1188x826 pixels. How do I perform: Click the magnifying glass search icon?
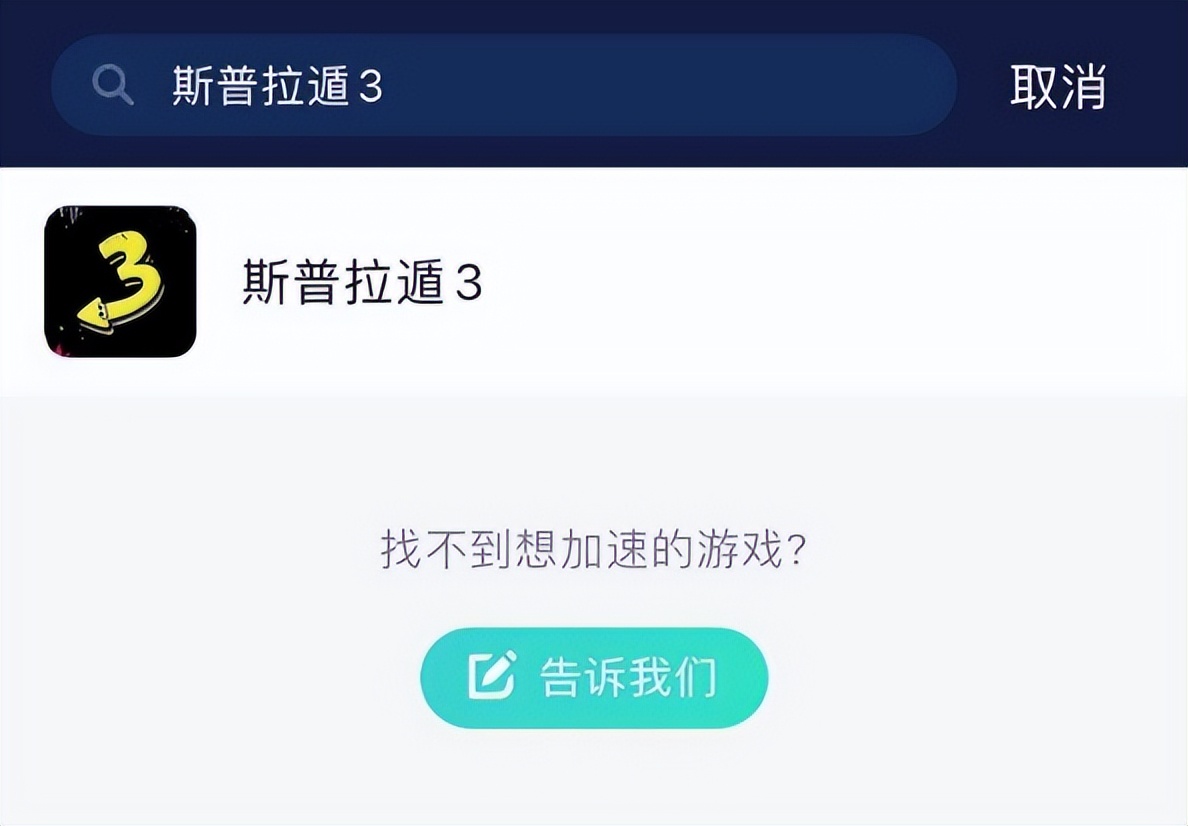pos(113,85)
